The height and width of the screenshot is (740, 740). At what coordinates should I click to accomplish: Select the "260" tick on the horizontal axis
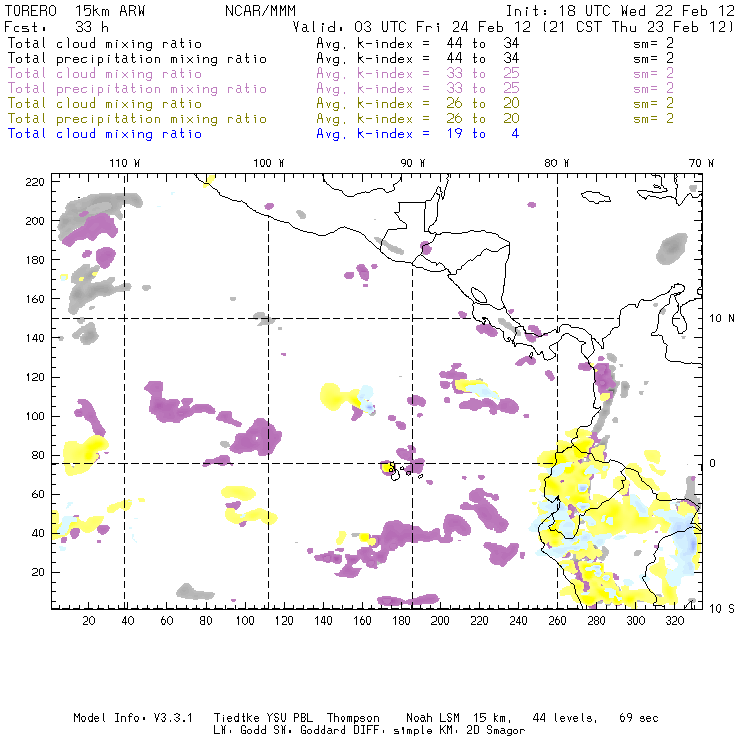click(x=557, y=621)
